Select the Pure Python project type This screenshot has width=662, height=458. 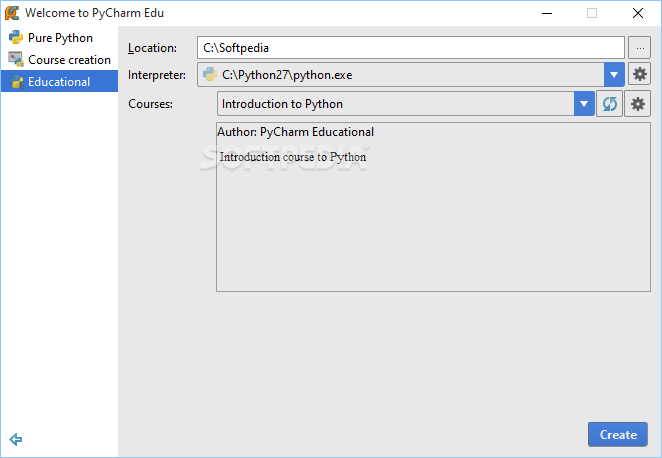(60, 38)
